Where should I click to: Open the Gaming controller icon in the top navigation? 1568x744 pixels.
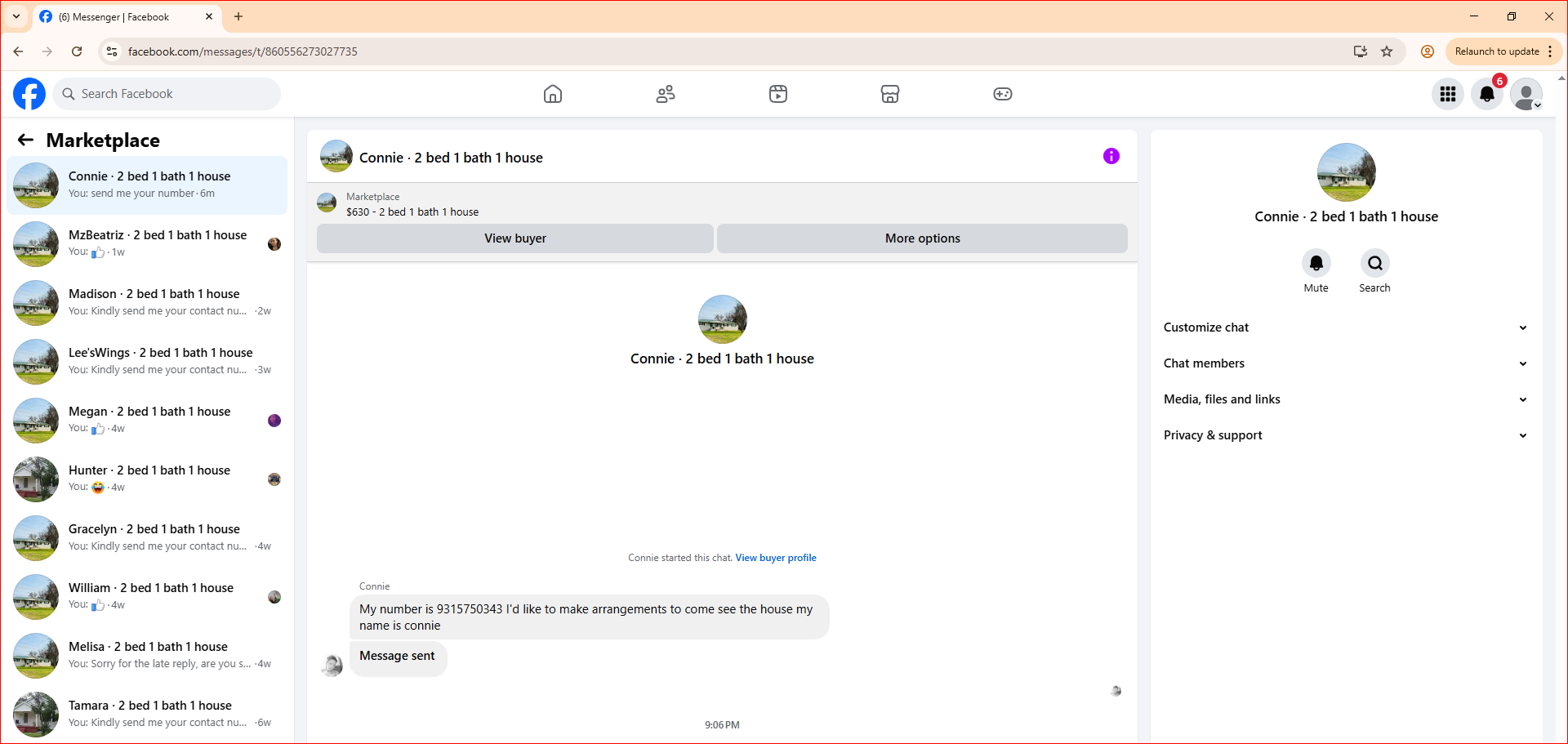1003,94
